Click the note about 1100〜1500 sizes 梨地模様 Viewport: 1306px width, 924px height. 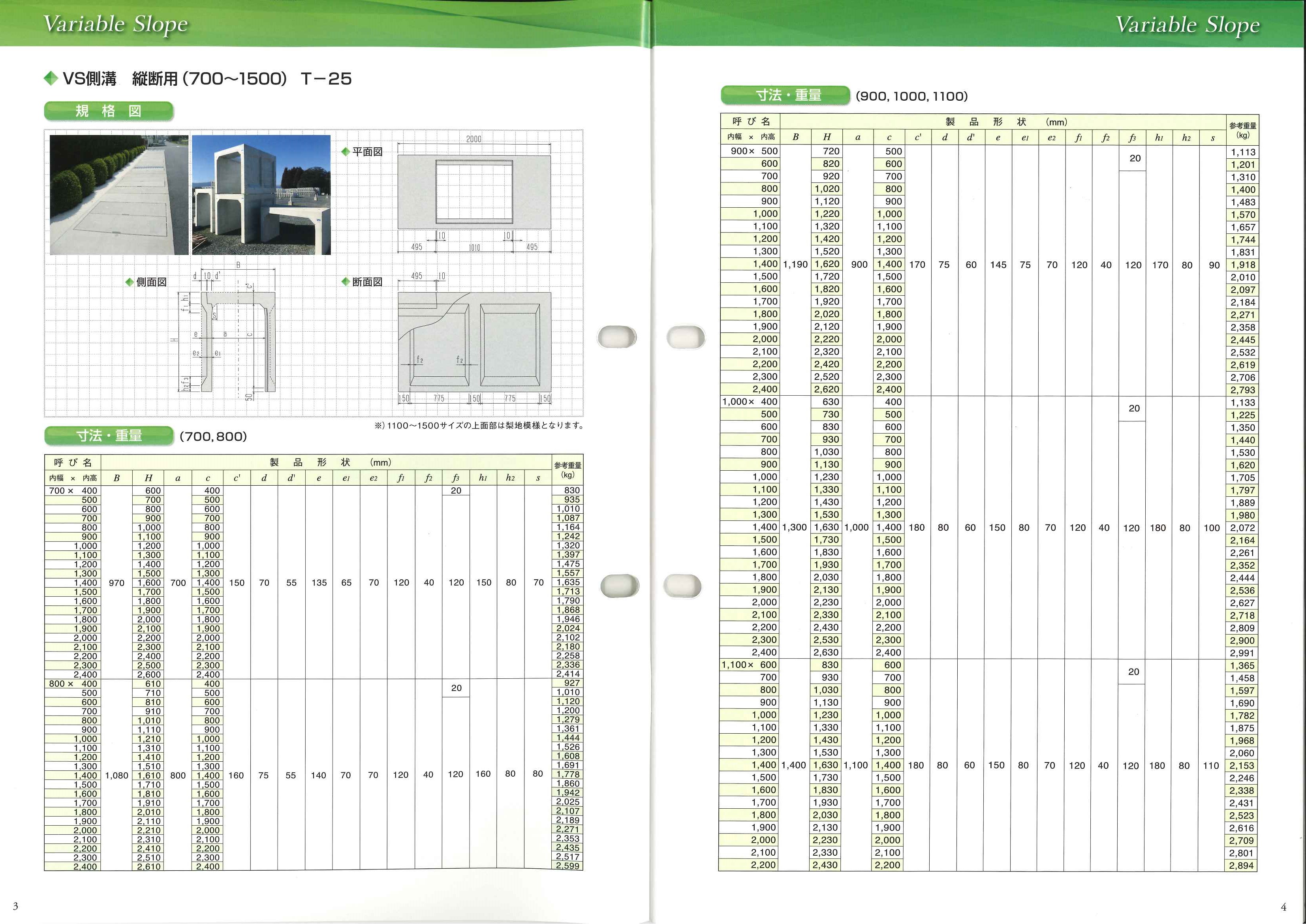click(479, 426)
